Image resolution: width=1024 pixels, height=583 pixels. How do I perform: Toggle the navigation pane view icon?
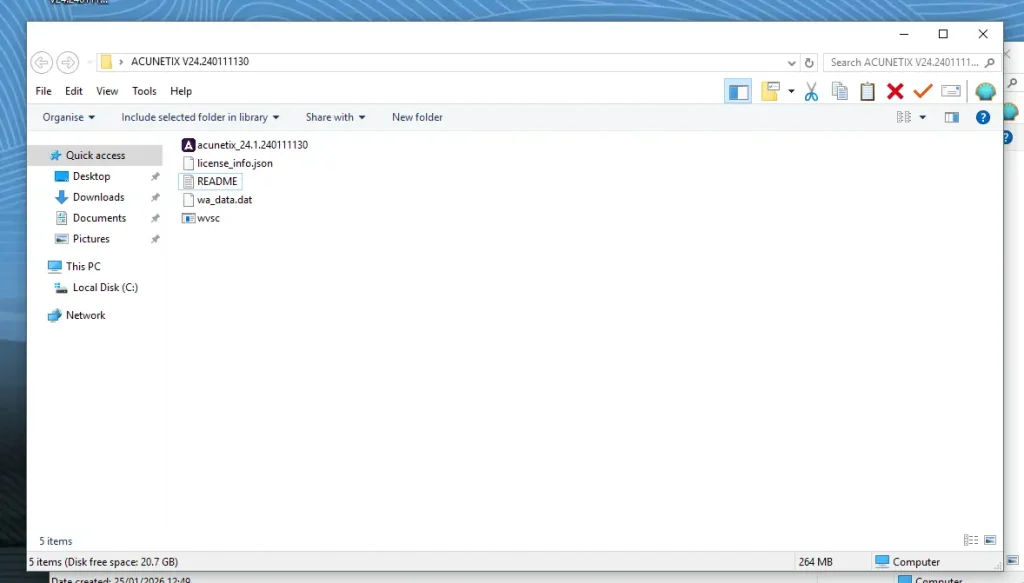pyautogui.click(x=738, y=90)
